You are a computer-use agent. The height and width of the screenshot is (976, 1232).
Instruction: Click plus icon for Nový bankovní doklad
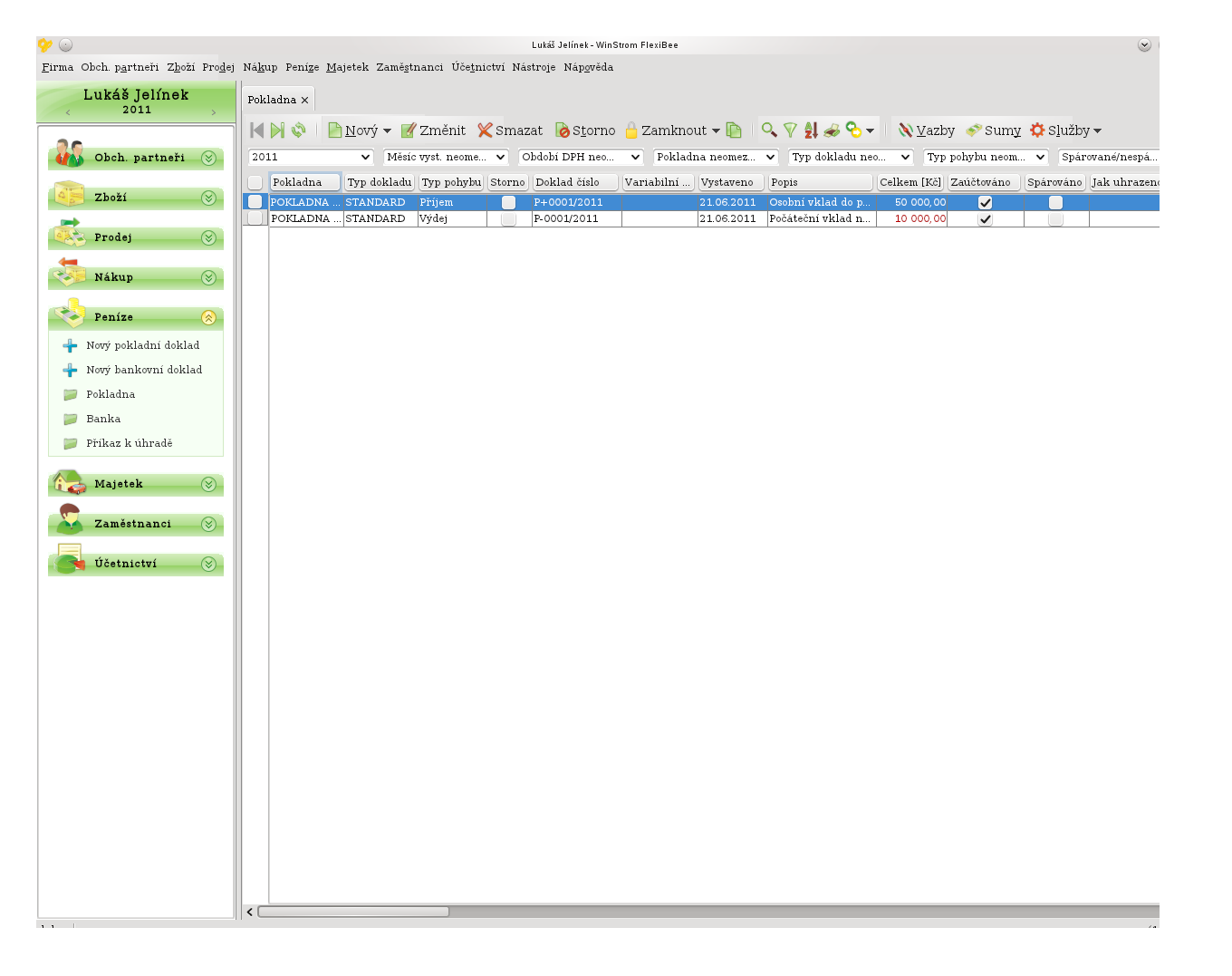[x=70, y=371]
